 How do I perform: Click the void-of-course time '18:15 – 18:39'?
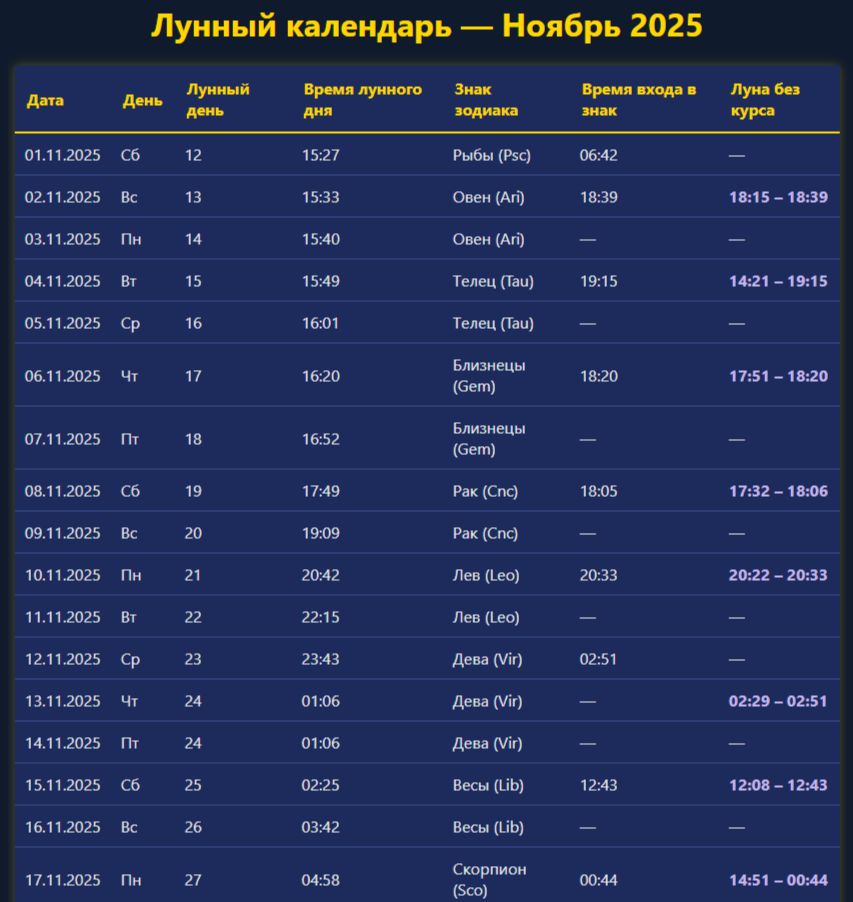[779, 197]
